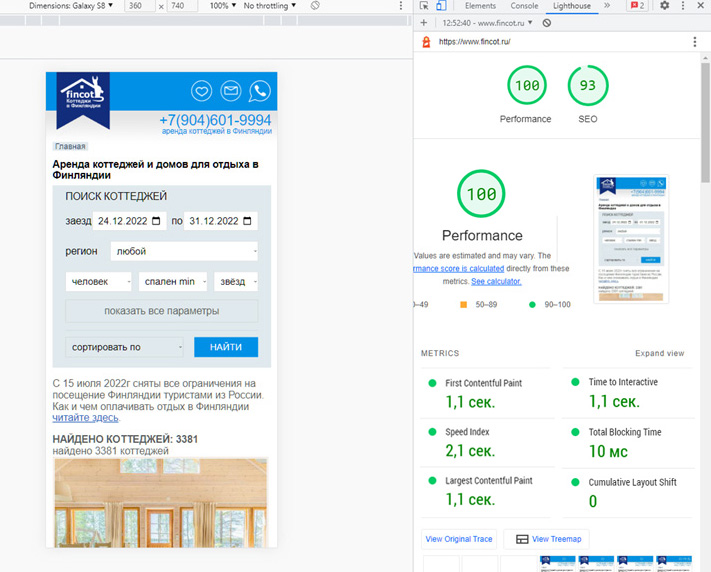Click the First Contentful Paint metric
This screenshot has height=572, width=711.
click(485, 393)
